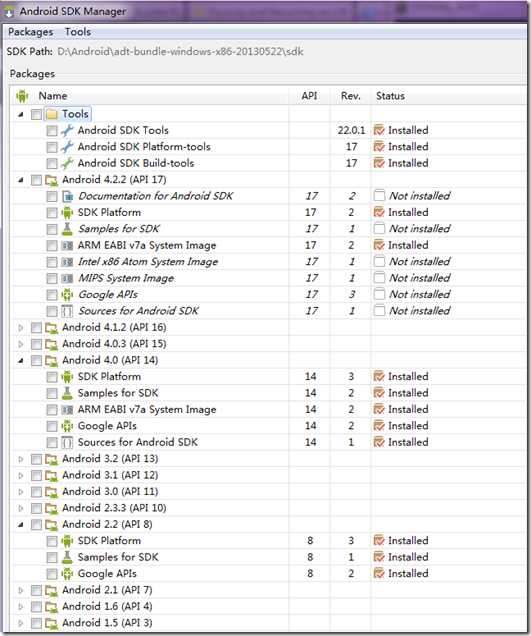Image resolution: width=531 pixels, height=636 pixels.
Task: Check the Android 4.0 (API 14) group checkbox
Action: (x=37, y=360)
